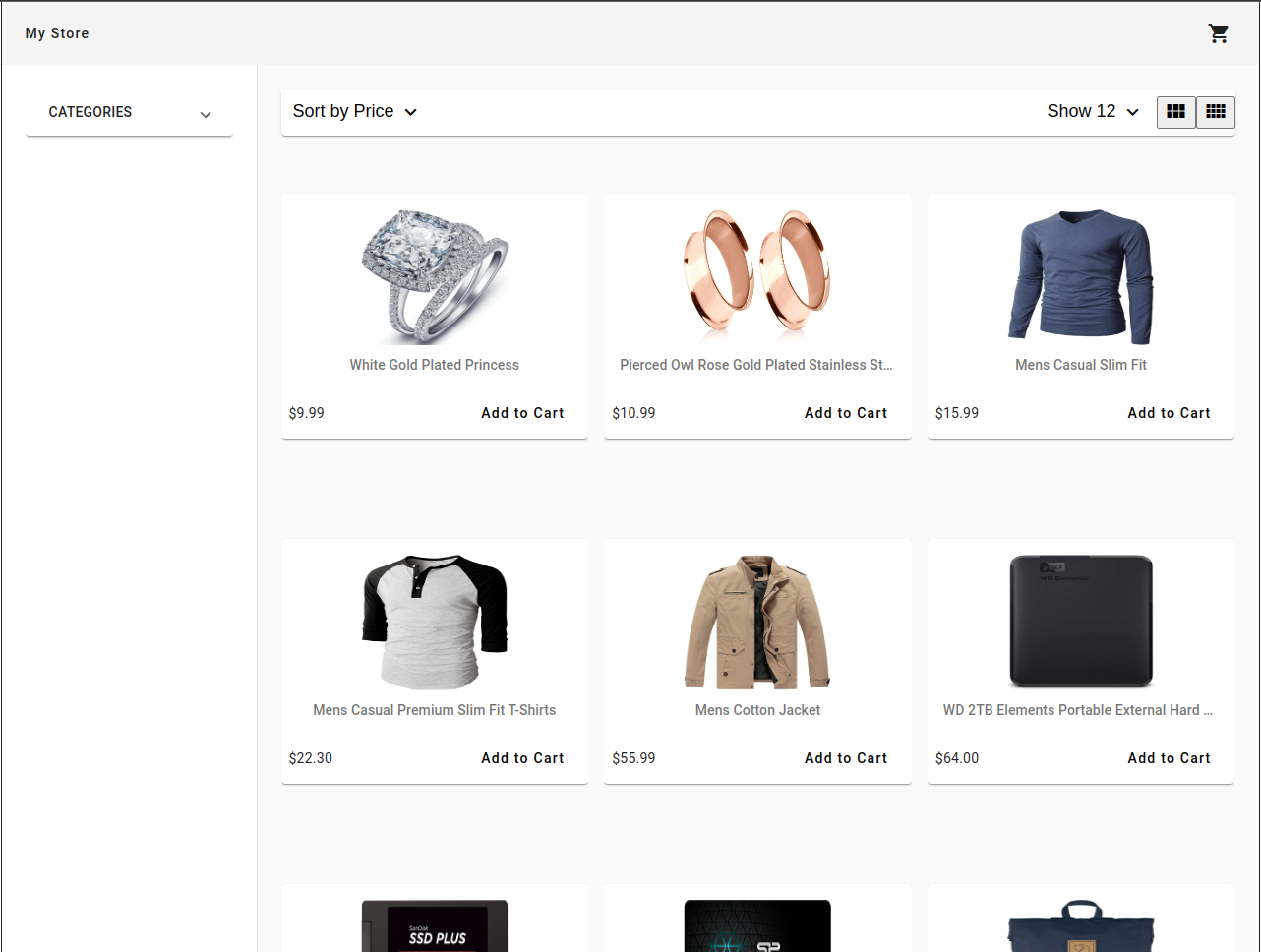The width and height of the screenshot is (1261, 952).
Task: Click the $64.00 price
Action: coord(957,758)
